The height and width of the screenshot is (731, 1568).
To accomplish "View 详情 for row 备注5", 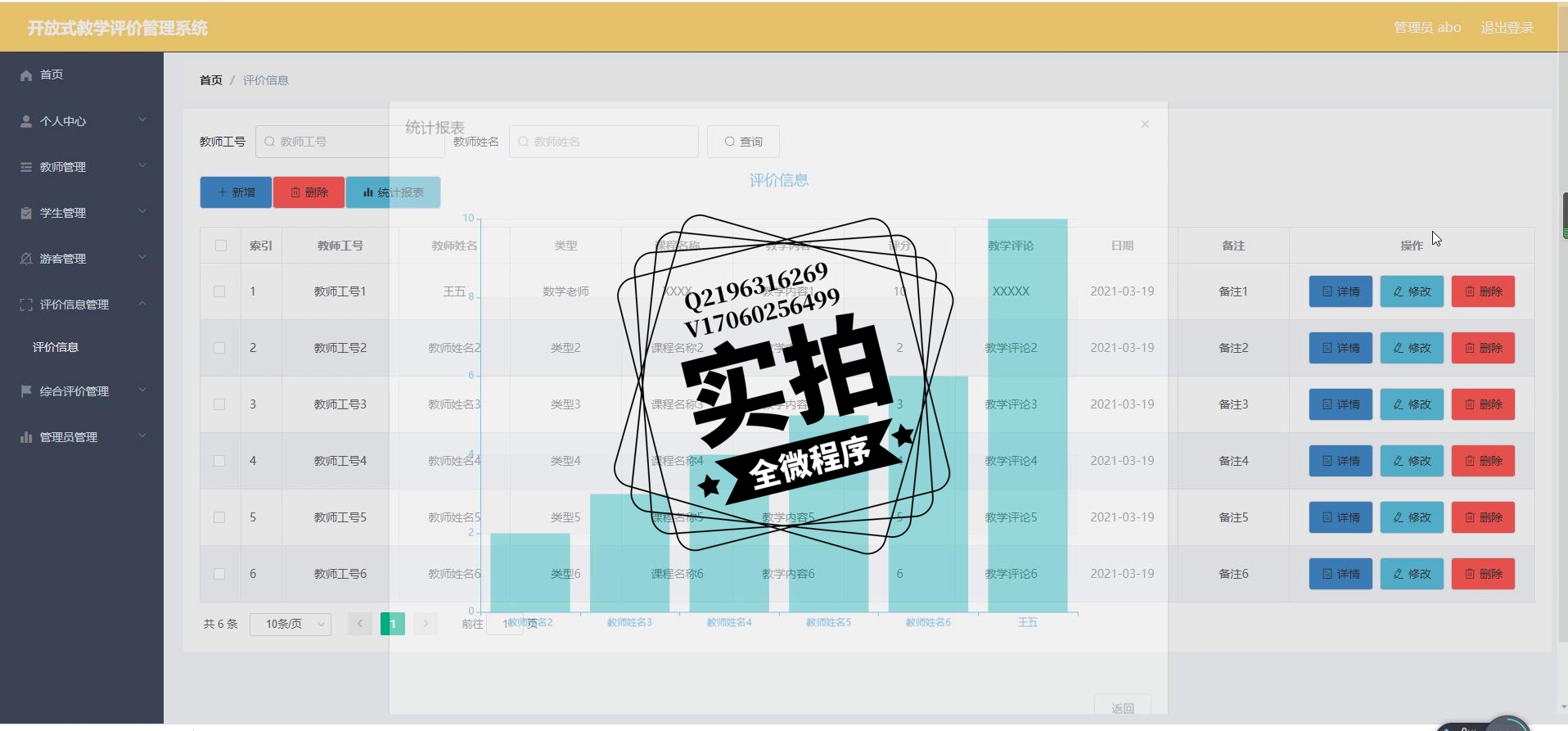I will point(1340,517).
